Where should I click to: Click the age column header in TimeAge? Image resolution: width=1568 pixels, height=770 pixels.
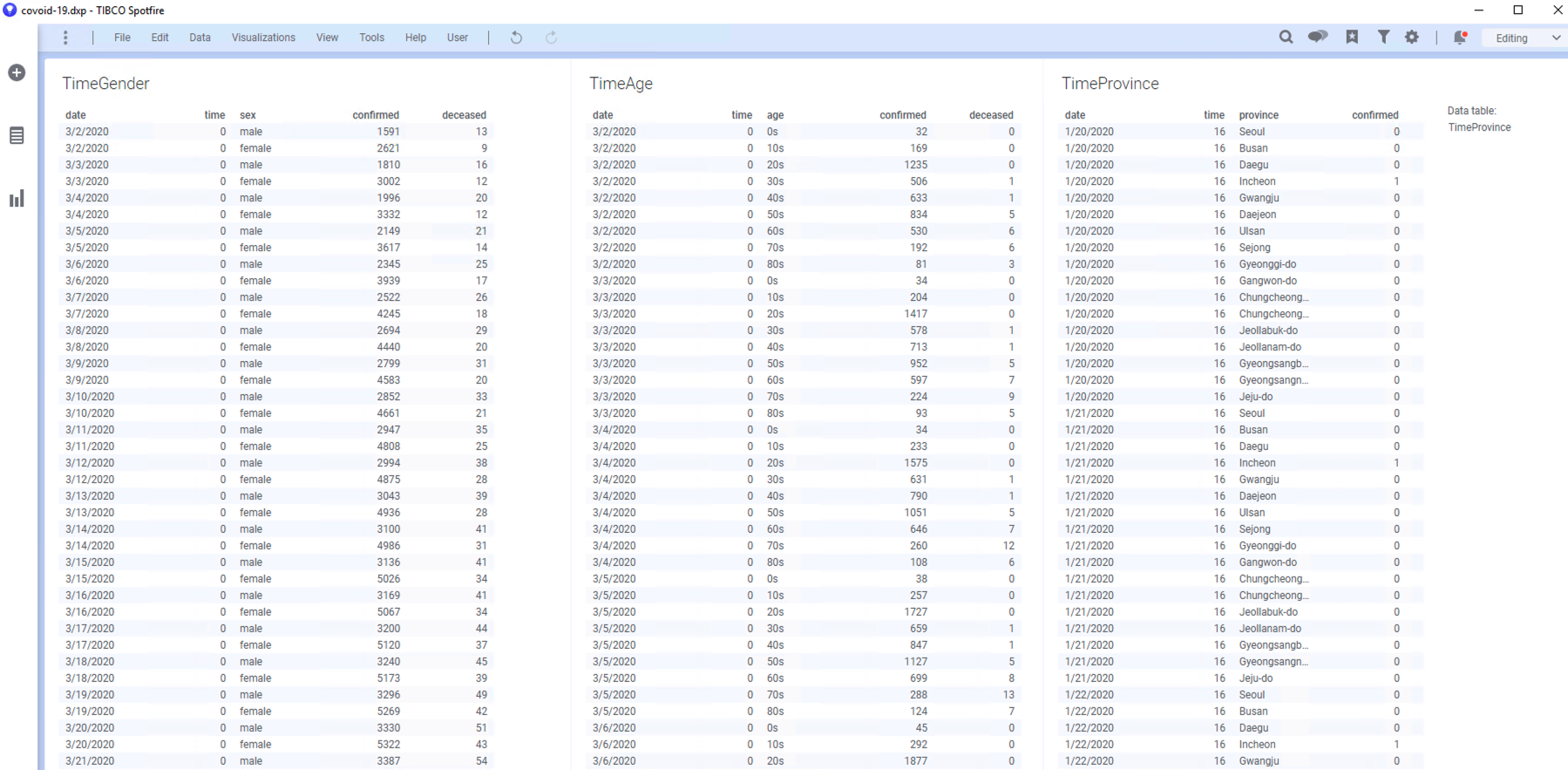(x=775, y=115)
